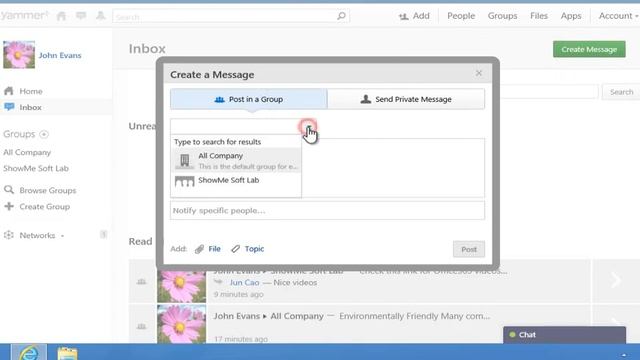Switch to Send Private Message tab
The height and width of the screenshot is (360, 640).
[406, 99]
